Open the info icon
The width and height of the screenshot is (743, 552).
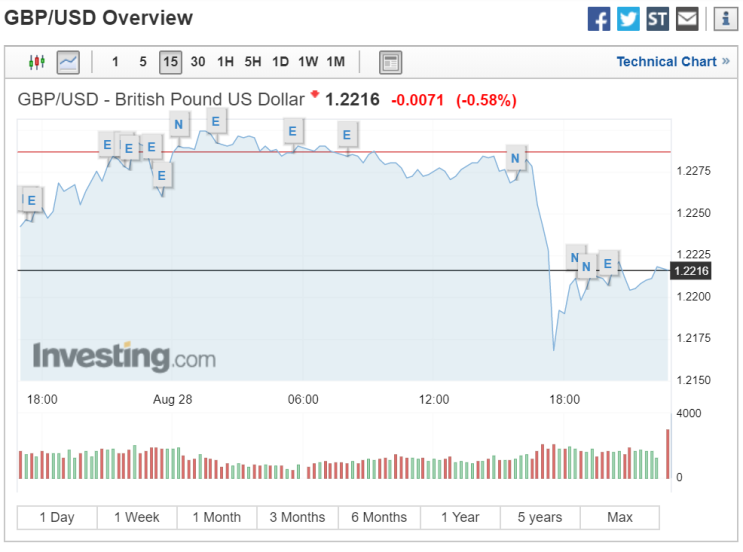725,19
